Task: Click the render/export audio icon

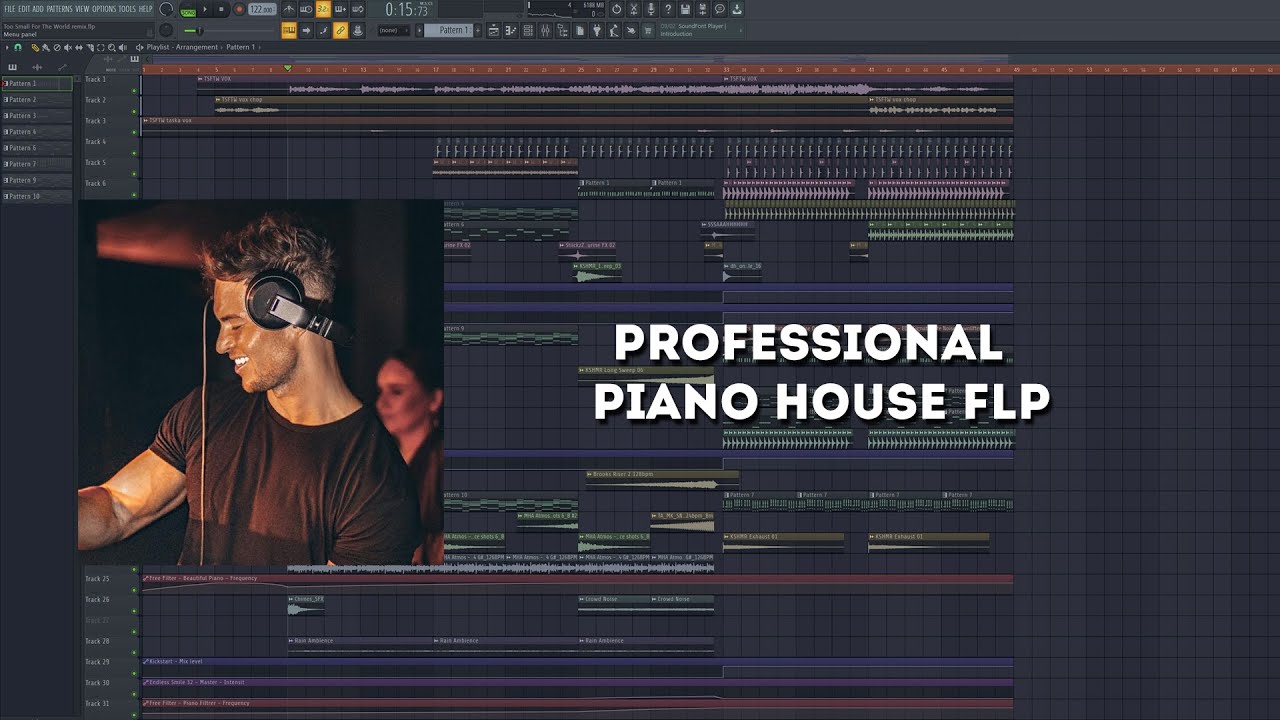Action: coord(702,9)
